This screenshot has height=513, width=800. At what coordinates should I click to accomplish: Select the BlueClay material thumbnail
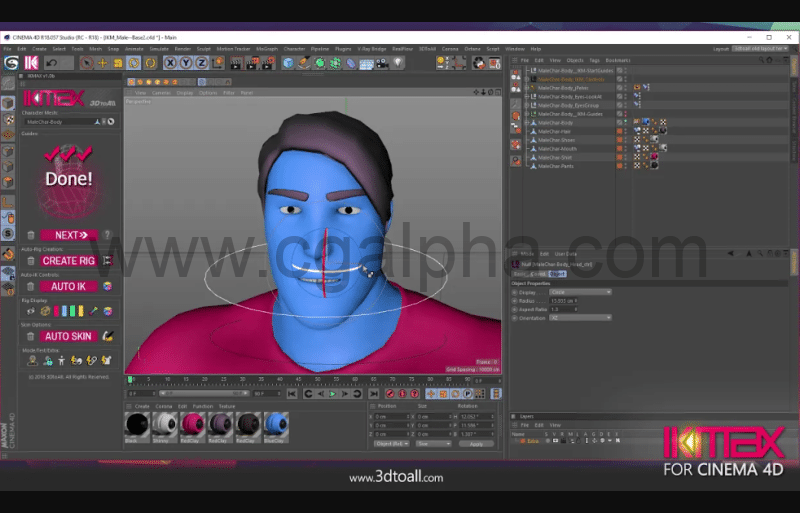coord(276,427)
